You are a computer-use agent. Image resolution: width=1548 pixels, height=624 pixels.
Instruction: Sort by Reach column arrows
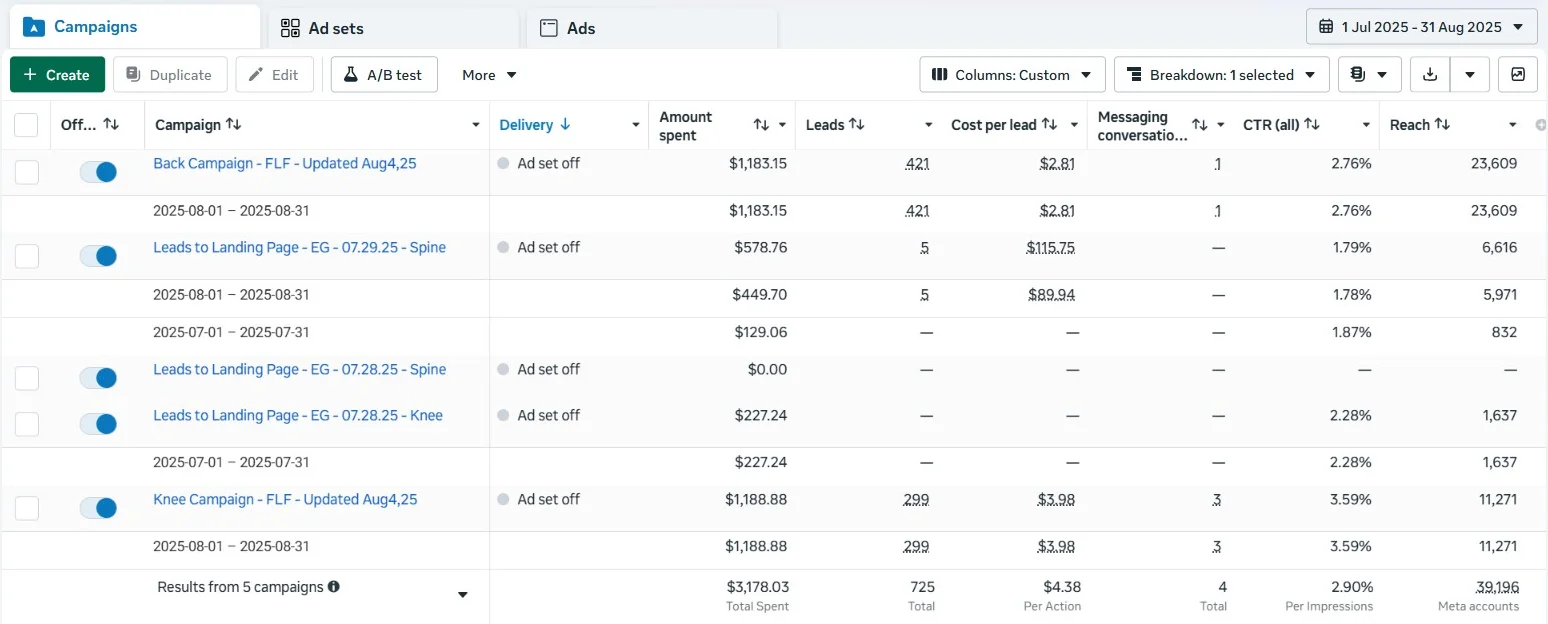point(1442,124)
